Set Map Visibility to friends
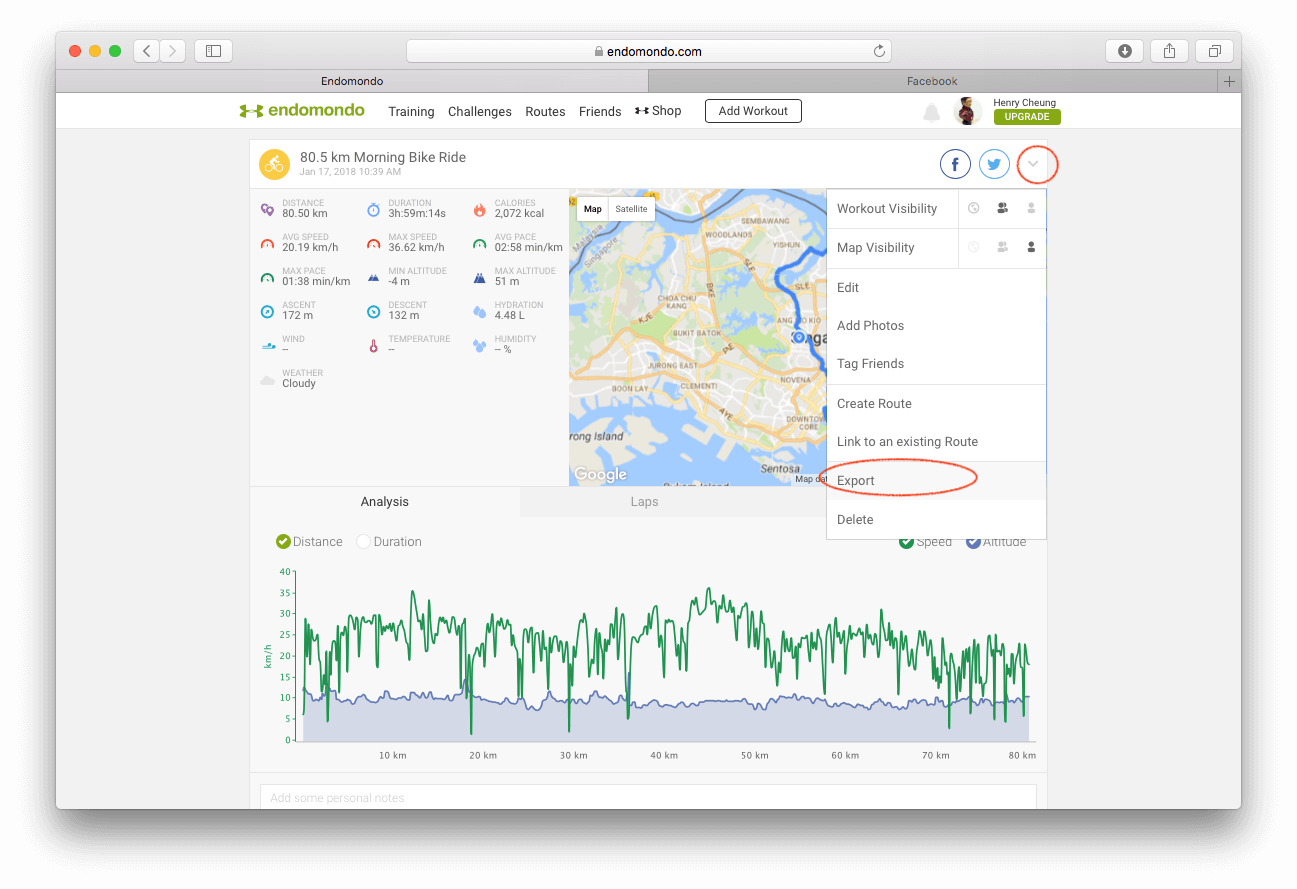 1002,247
